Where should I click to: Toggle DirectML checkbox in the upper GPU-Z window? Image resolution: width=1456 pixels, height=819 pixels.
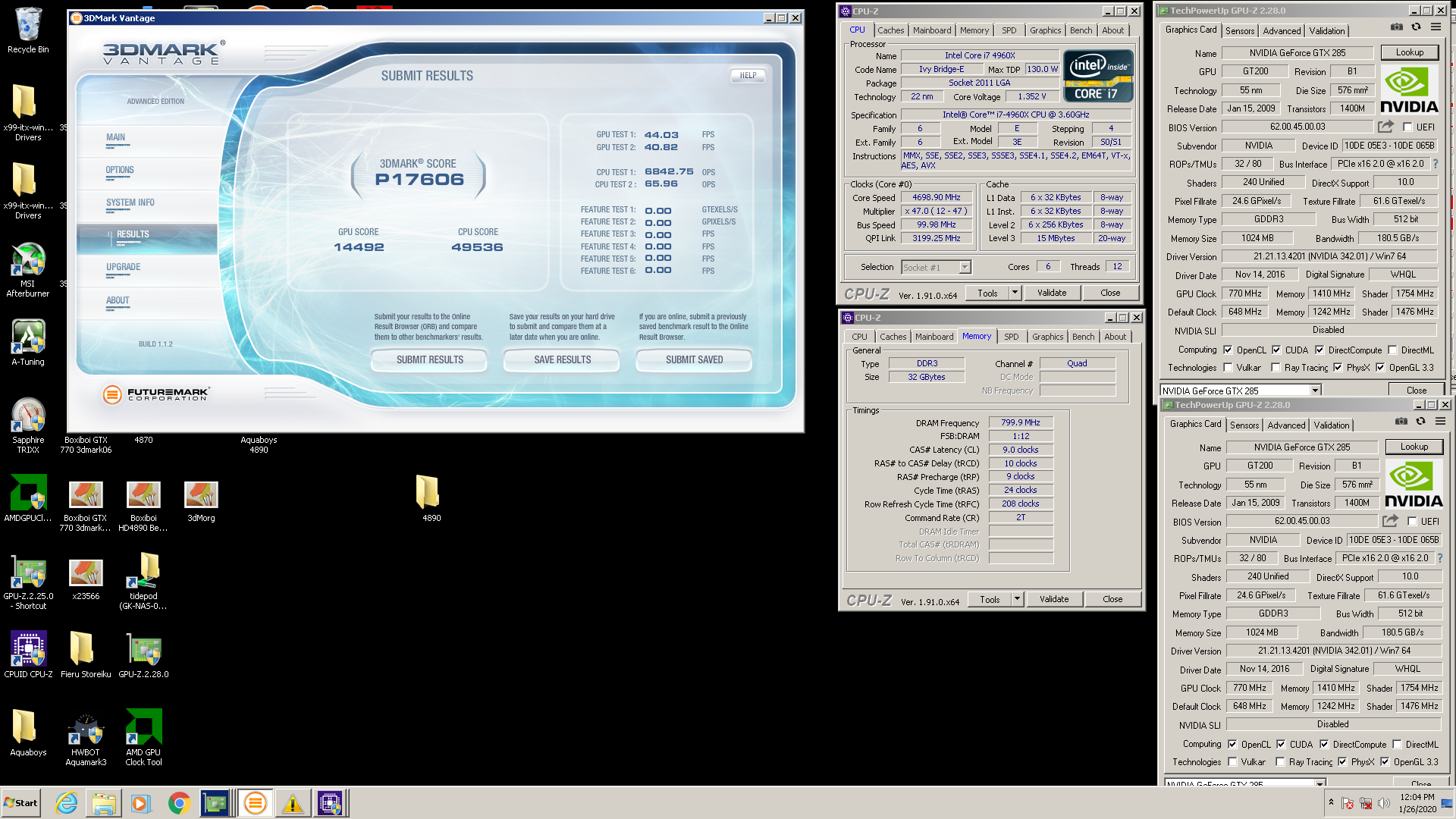1392,350
